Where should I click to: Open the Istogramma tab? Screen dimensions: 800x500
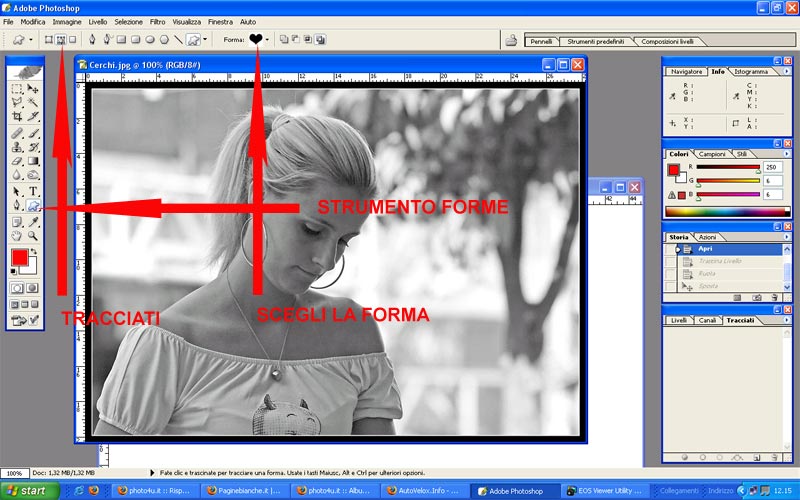click(751, 72)
